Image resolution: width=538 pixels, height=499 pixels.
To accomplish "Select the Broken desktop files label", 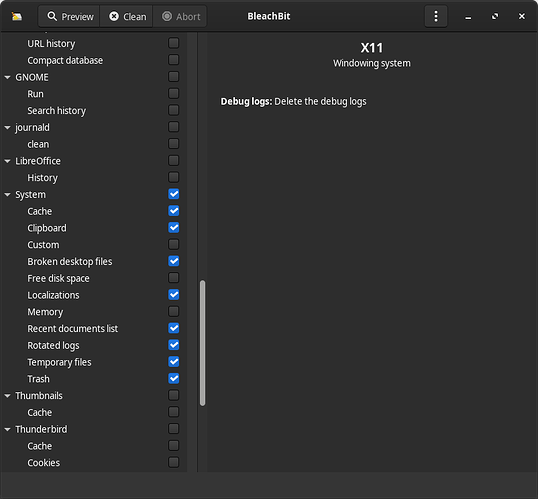I will (x=70, y=262).
